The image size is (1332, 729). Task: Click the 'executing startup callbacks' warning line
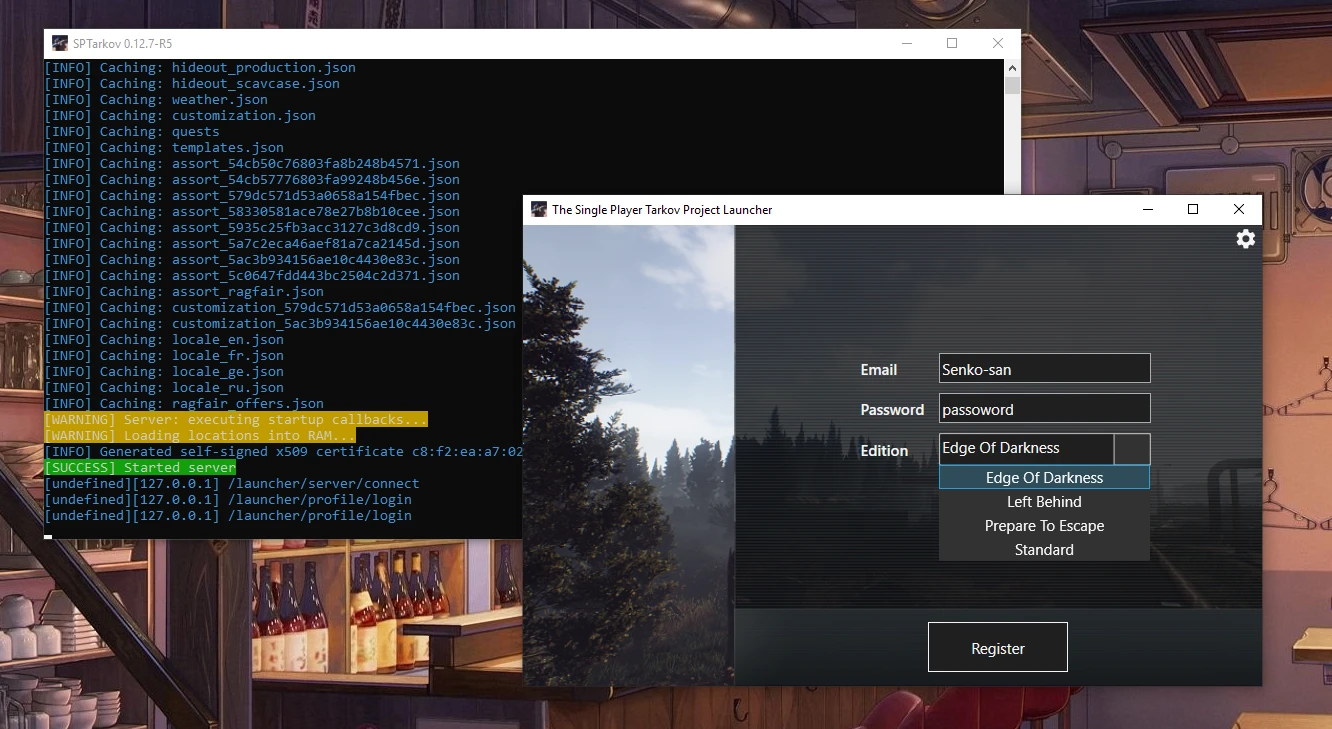pyautogui.click(x=236, y=419)
